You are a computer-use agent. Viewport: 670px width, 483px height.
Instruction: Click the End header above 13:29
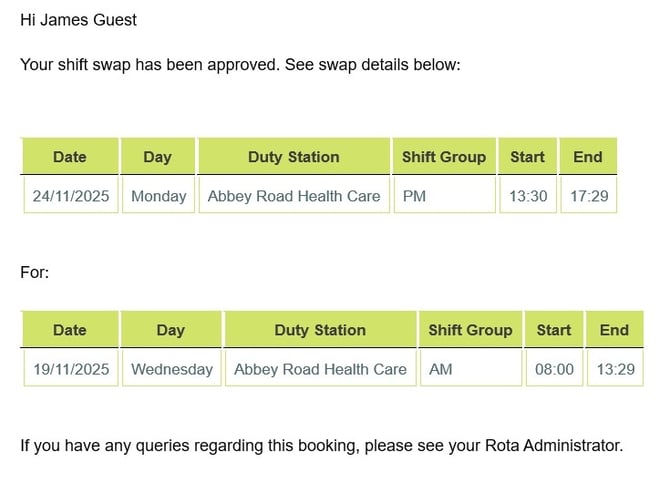coord(614,330)
